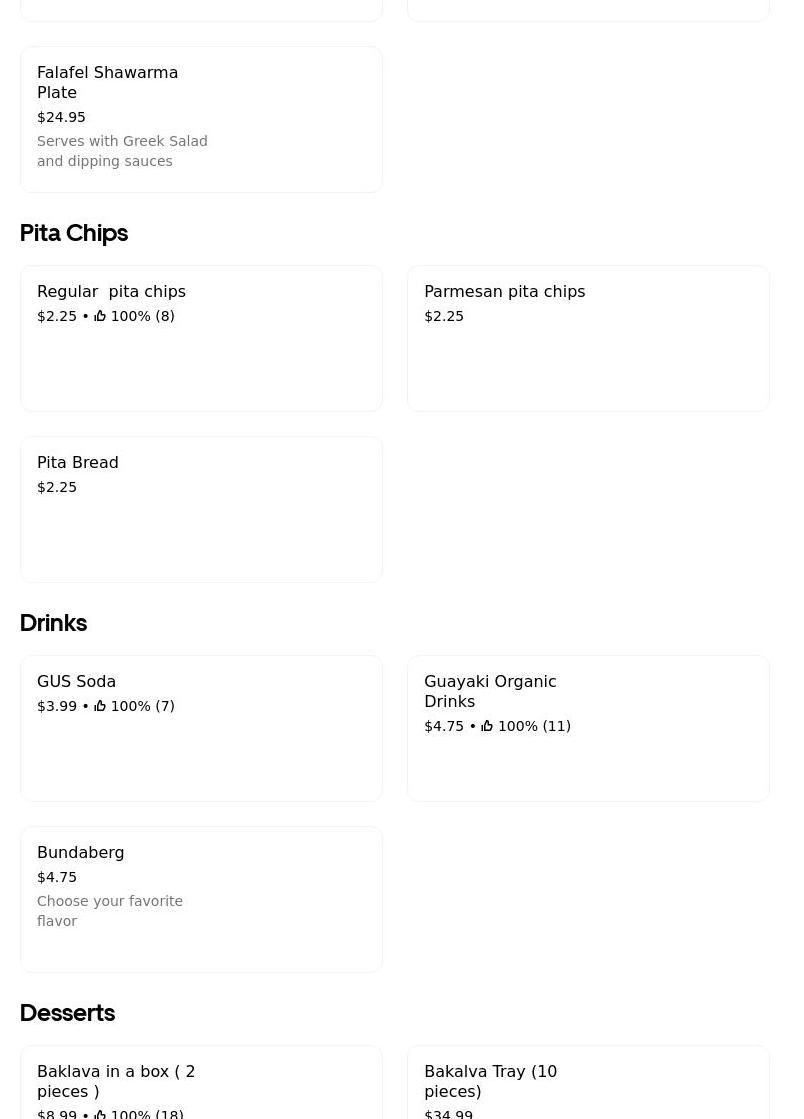Click the Bundaberg 'Choose your favorite flavor' description
The width and height of the screenshot is (804, 1119).
point(110,911)
